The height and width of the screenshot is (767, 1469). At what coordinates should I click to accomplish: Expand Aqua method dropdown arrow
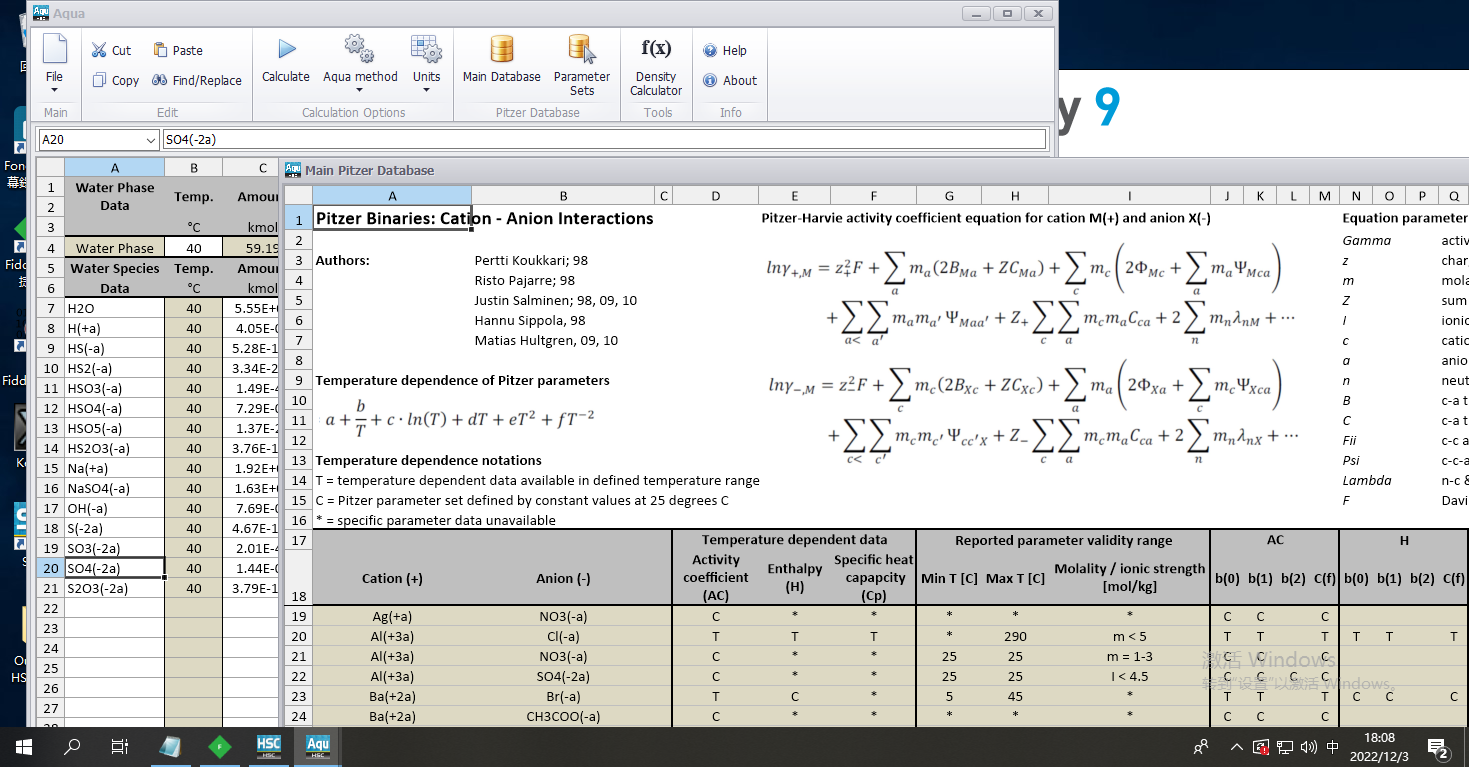(360, 90)
